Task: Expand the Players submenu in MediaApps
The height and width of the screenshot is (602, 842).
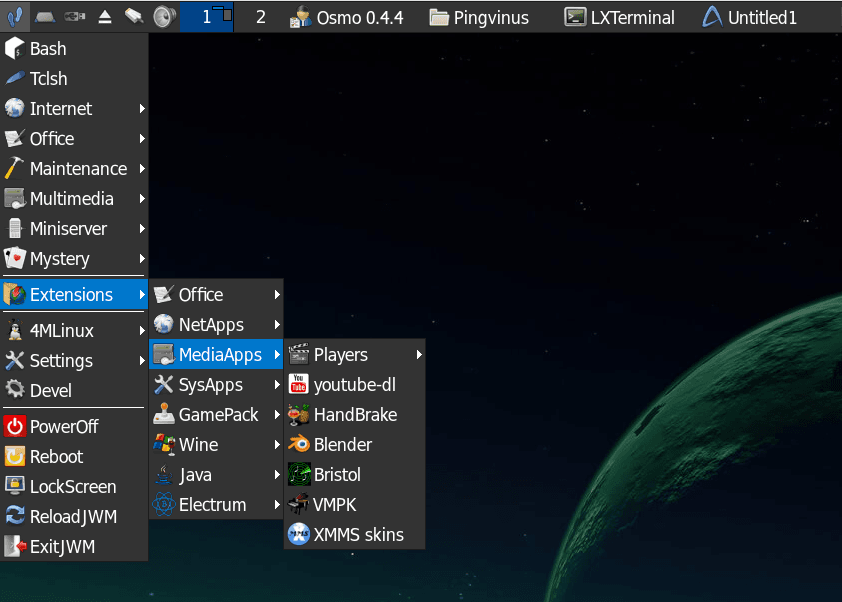Action: [355, 355]
